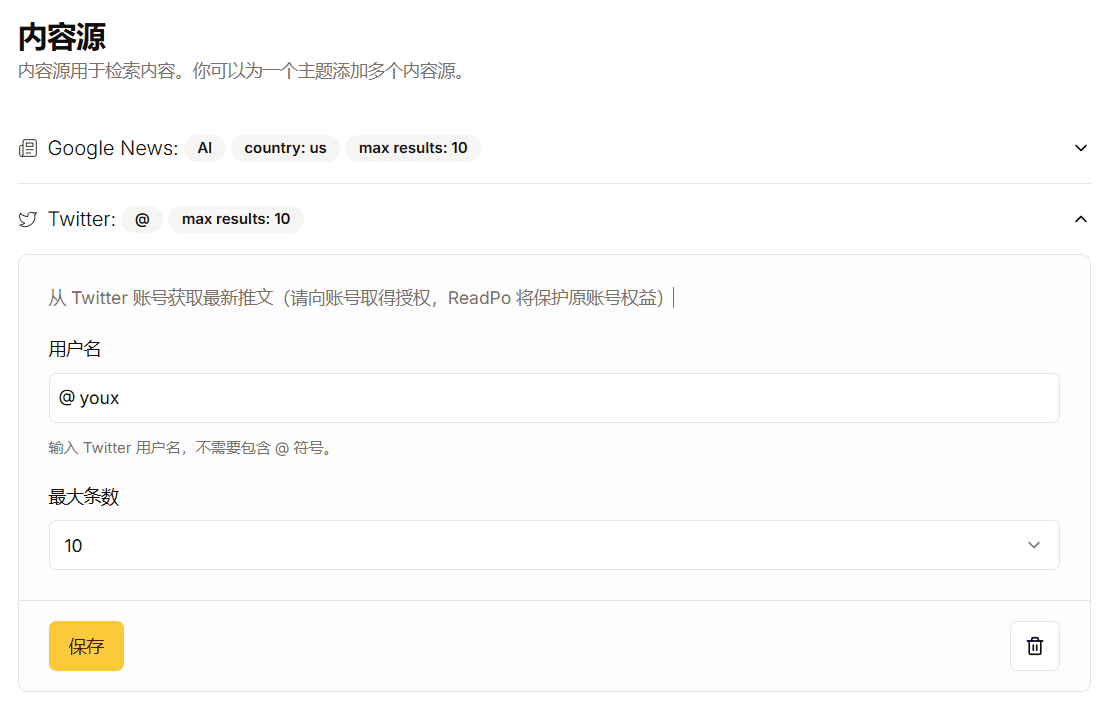The width and height of the screenshot is (1109, 704).
Task: Click the Google News newspaper icon
Action: (28, 148)
